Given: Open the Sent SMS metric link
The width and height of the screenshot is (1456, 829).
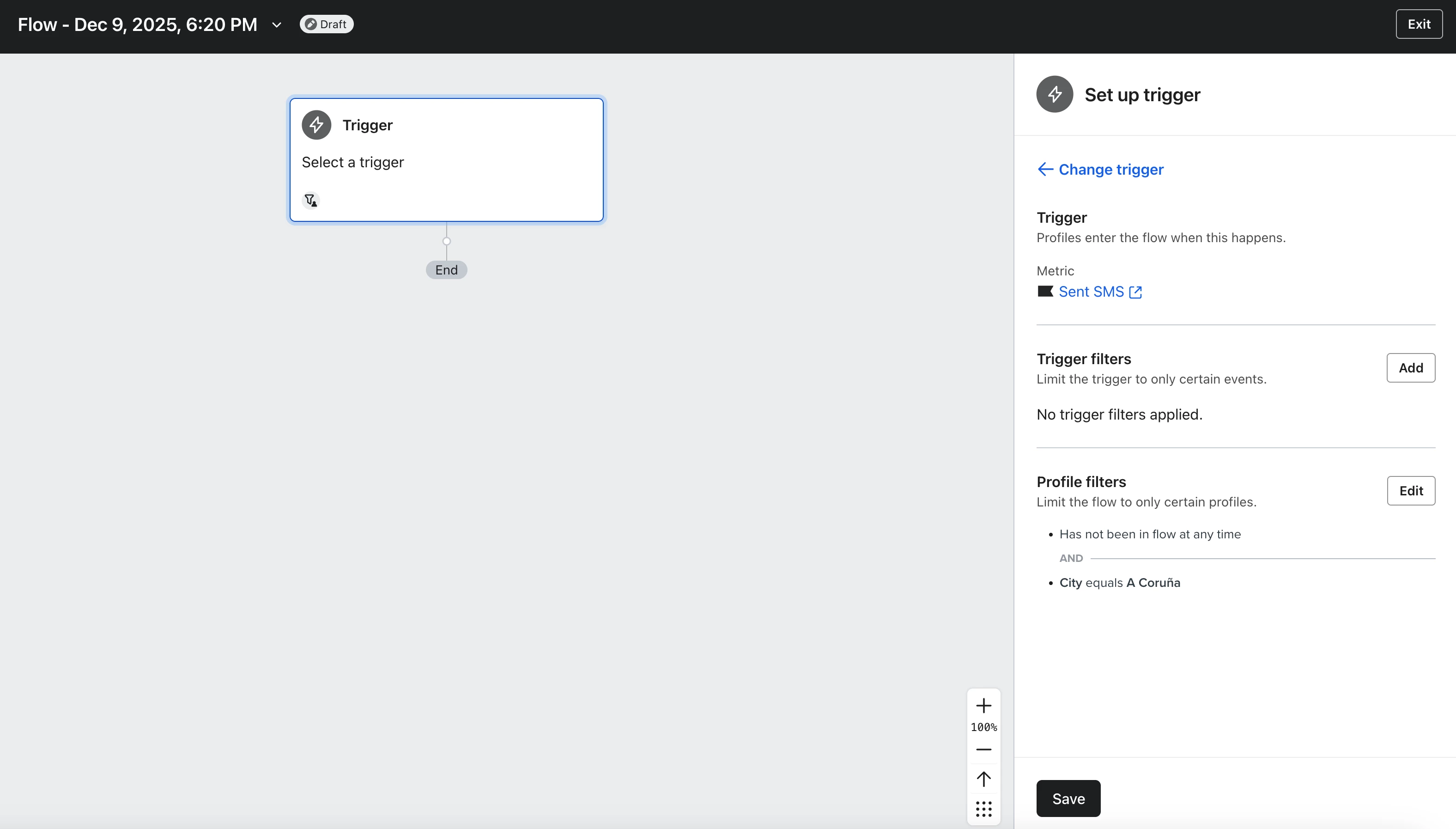Looking at the screenshot, I should (x=1091, y=292).
